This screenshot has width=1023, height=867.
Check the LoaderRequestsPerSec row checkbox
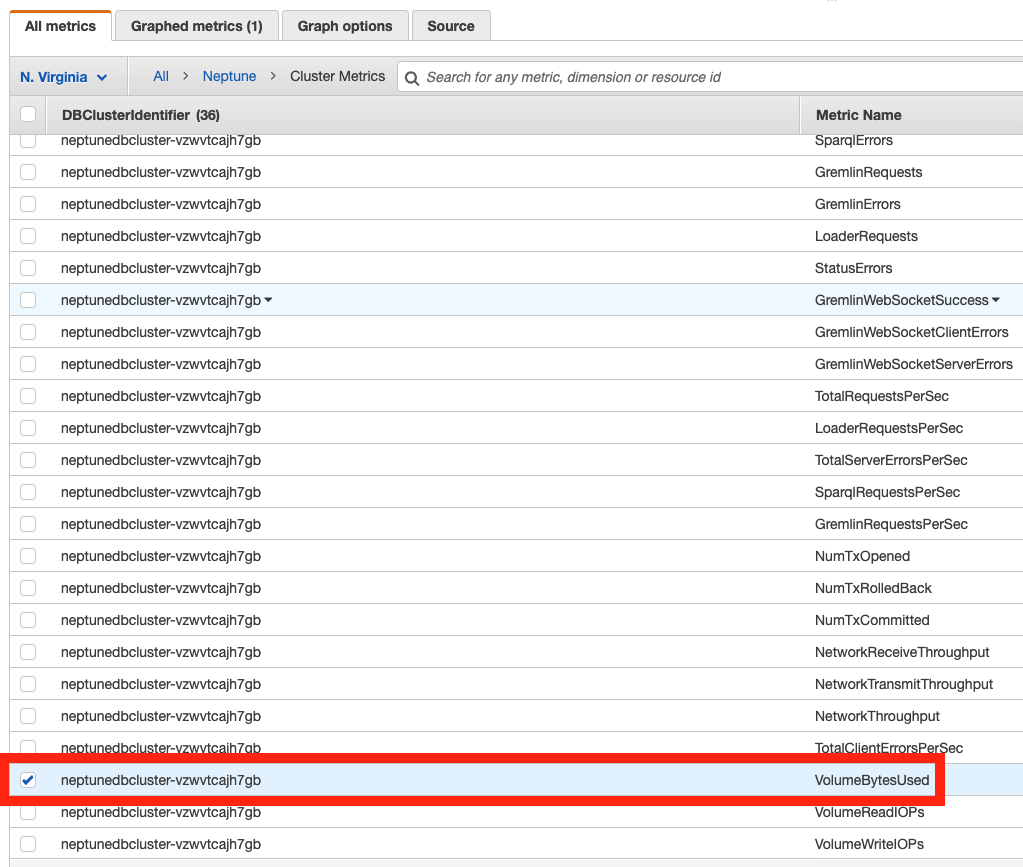tap(28, 428)
